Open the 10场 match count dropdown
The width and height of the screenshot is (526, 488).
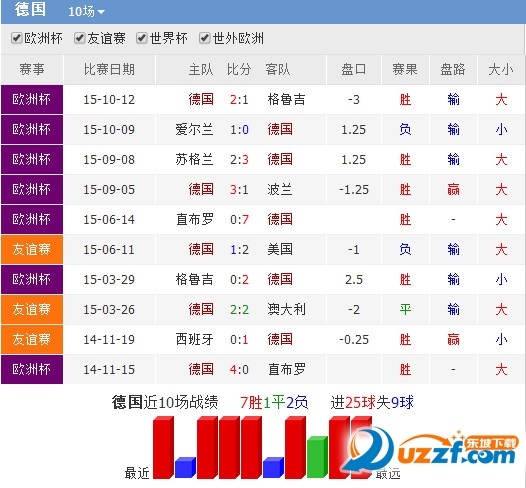pos(87,11)
